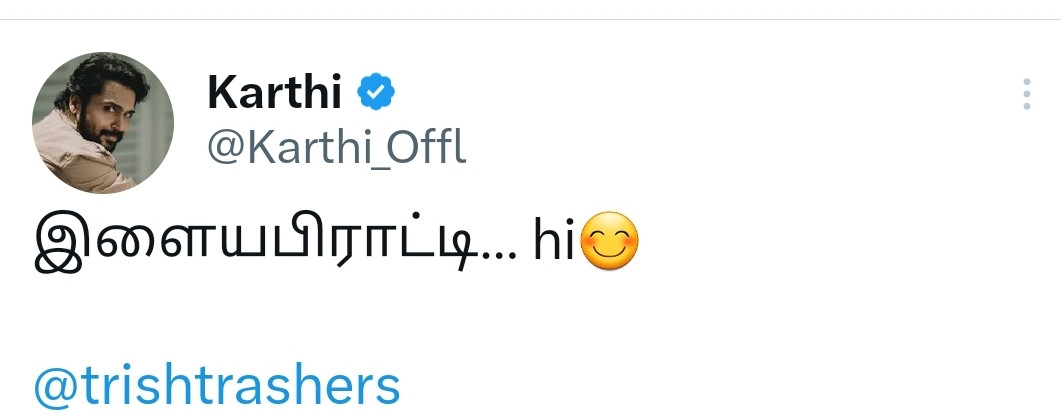
Task: Go to the Karthi_Offl username profile
Action: (x=336, y=148)
